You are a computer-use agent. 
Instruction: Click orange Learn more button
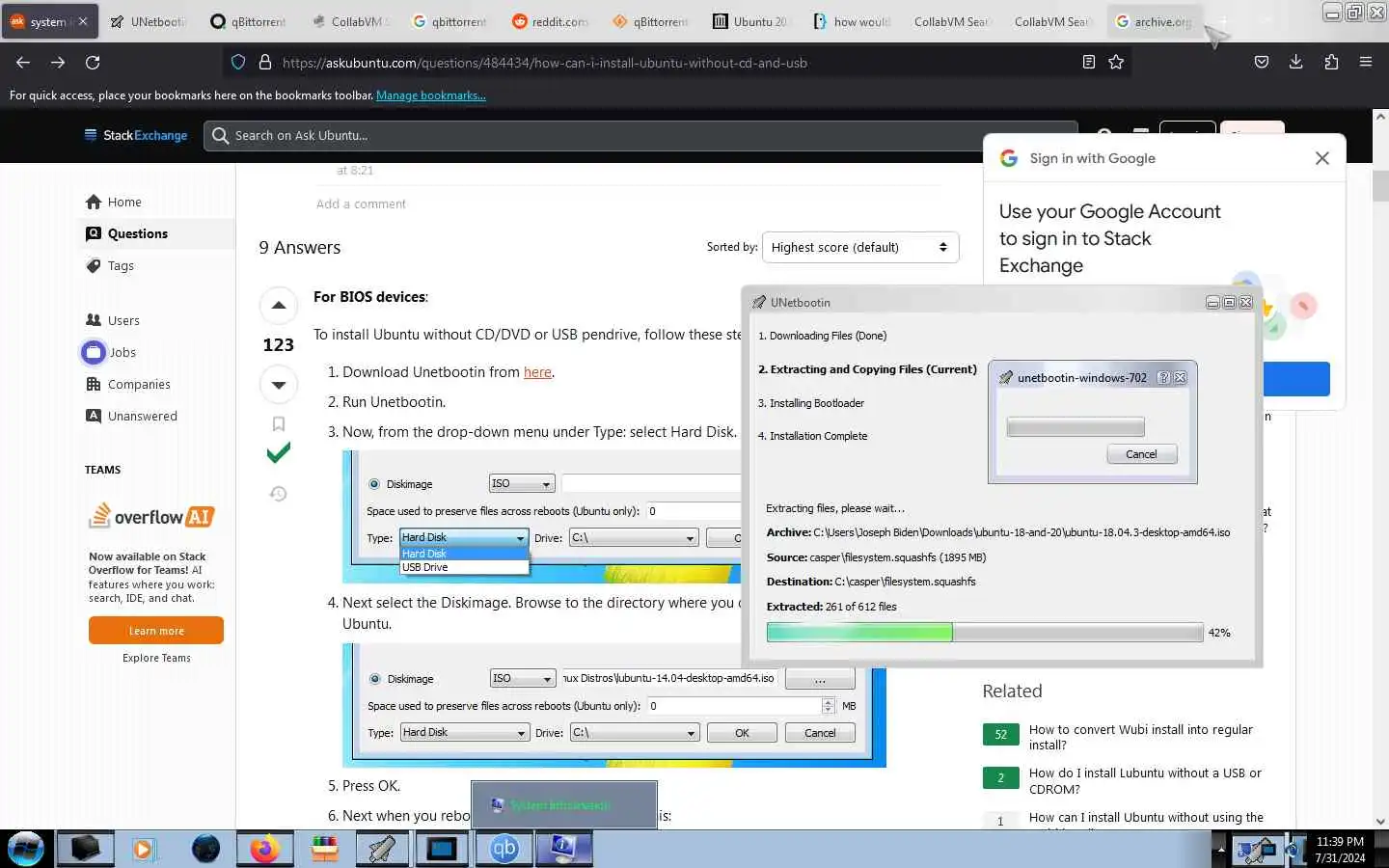[156, 631]
